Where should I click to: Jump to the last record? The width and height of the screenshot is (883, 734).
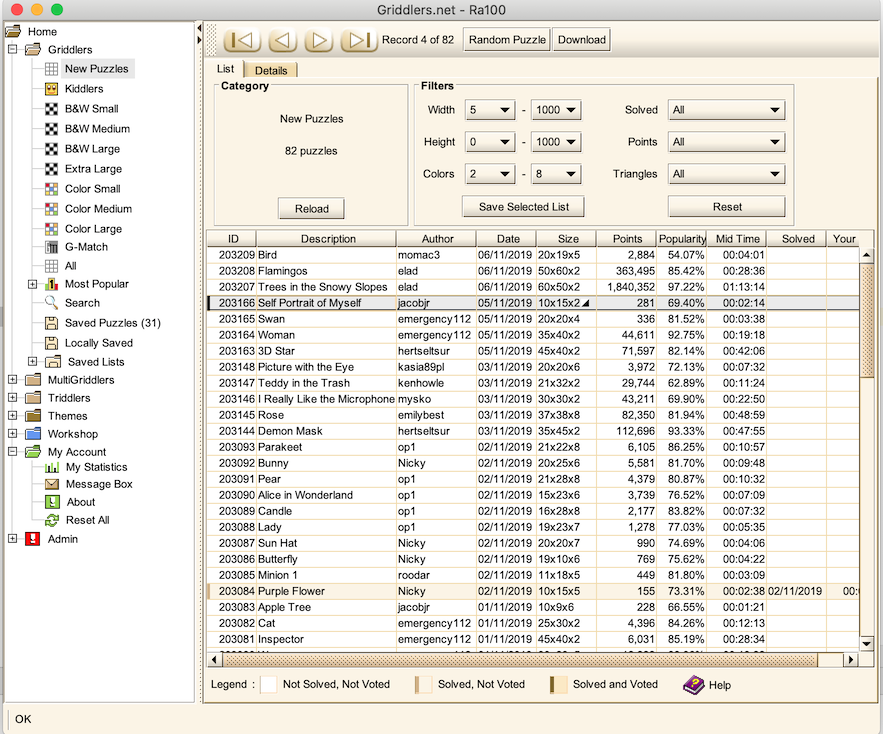click(x=359, y=40)
